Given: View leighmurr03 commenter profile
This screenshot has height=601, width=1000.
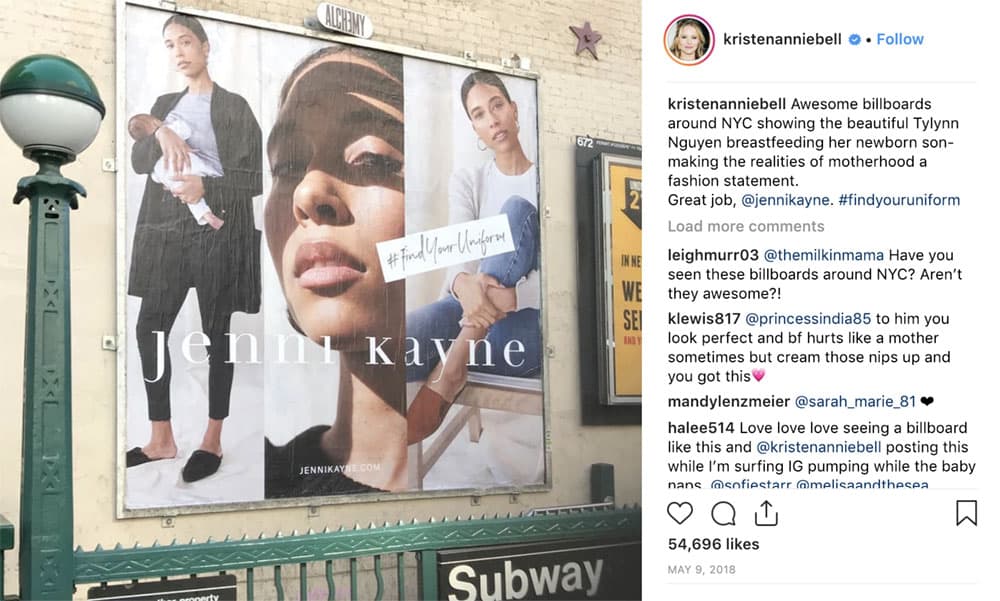Looking at the screenshot, I should [x=713, y=255].
